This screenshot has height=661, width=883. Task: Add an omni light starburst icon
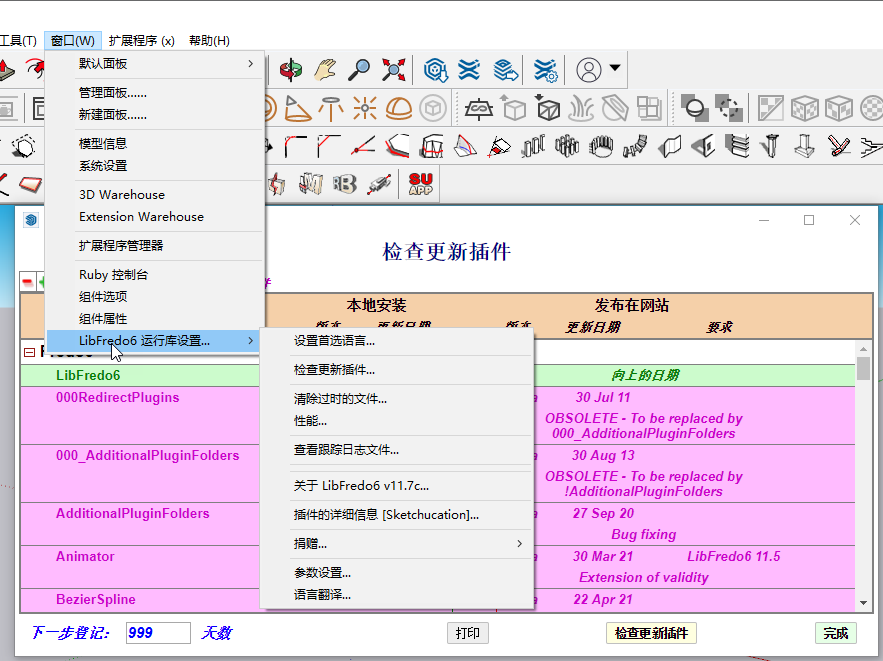[x=364, y=108]
